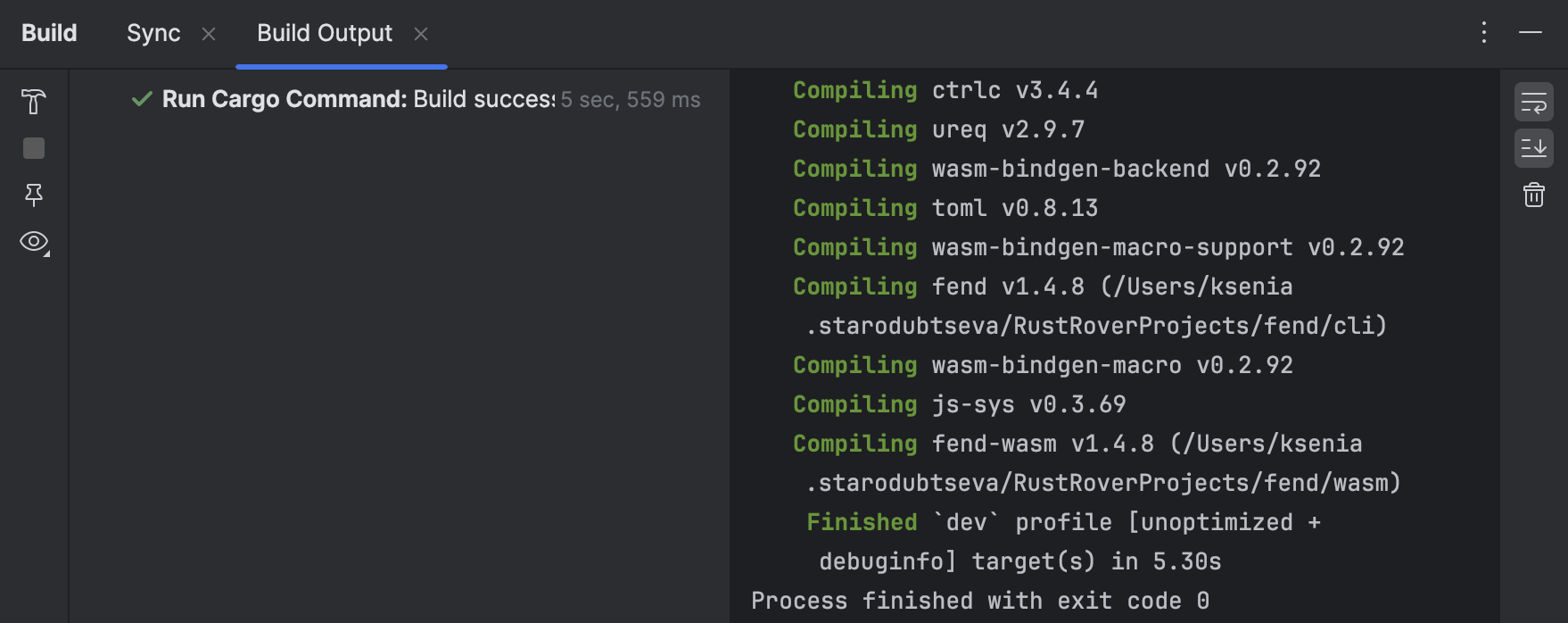
Task: Click the 5 sec, 559 ms duration text
Action: (x=631, y=100)
